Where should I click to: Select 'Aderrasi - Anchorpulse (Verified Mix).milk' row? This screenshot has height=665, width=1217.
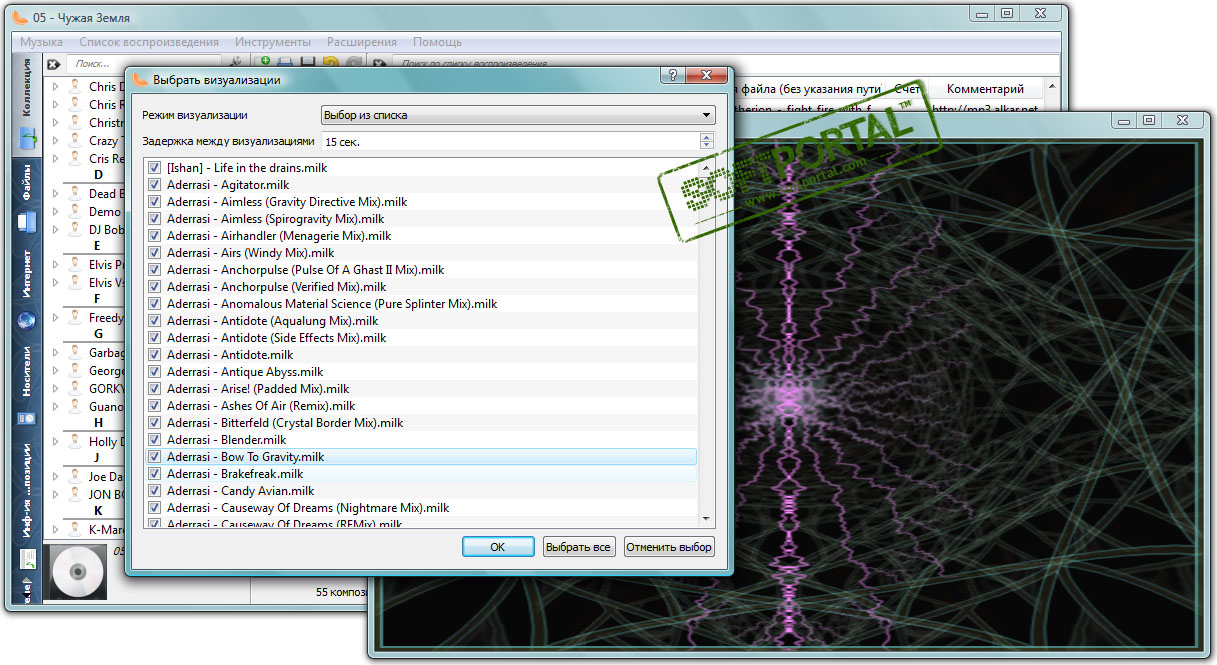coord(421,287)
